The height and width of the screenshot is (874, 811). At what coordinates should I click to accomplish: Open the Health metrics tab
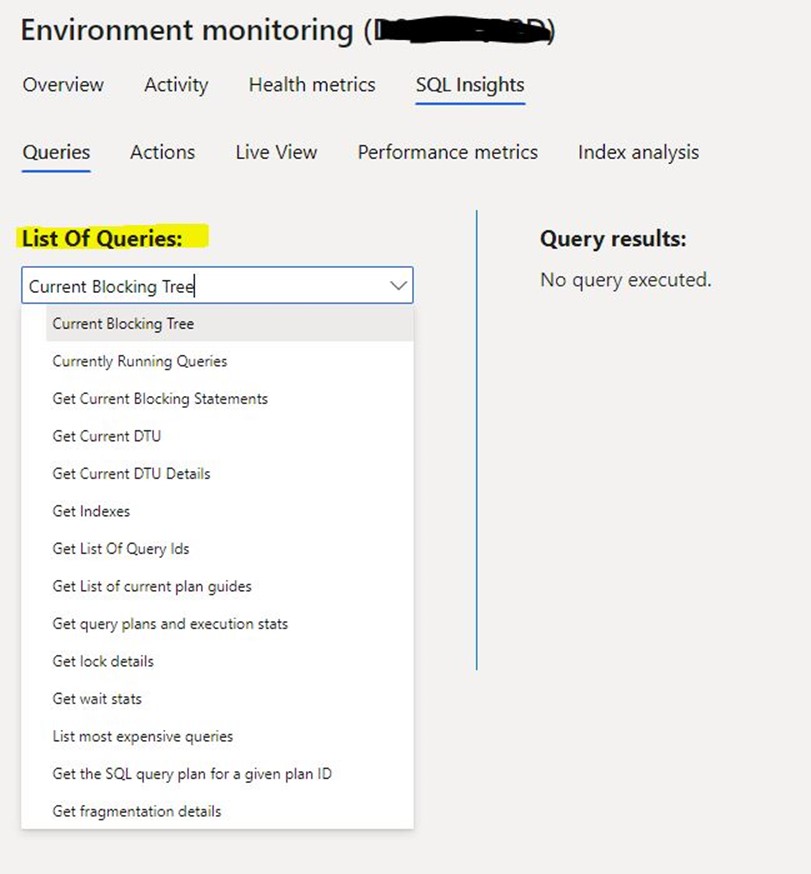click(312, 85)
